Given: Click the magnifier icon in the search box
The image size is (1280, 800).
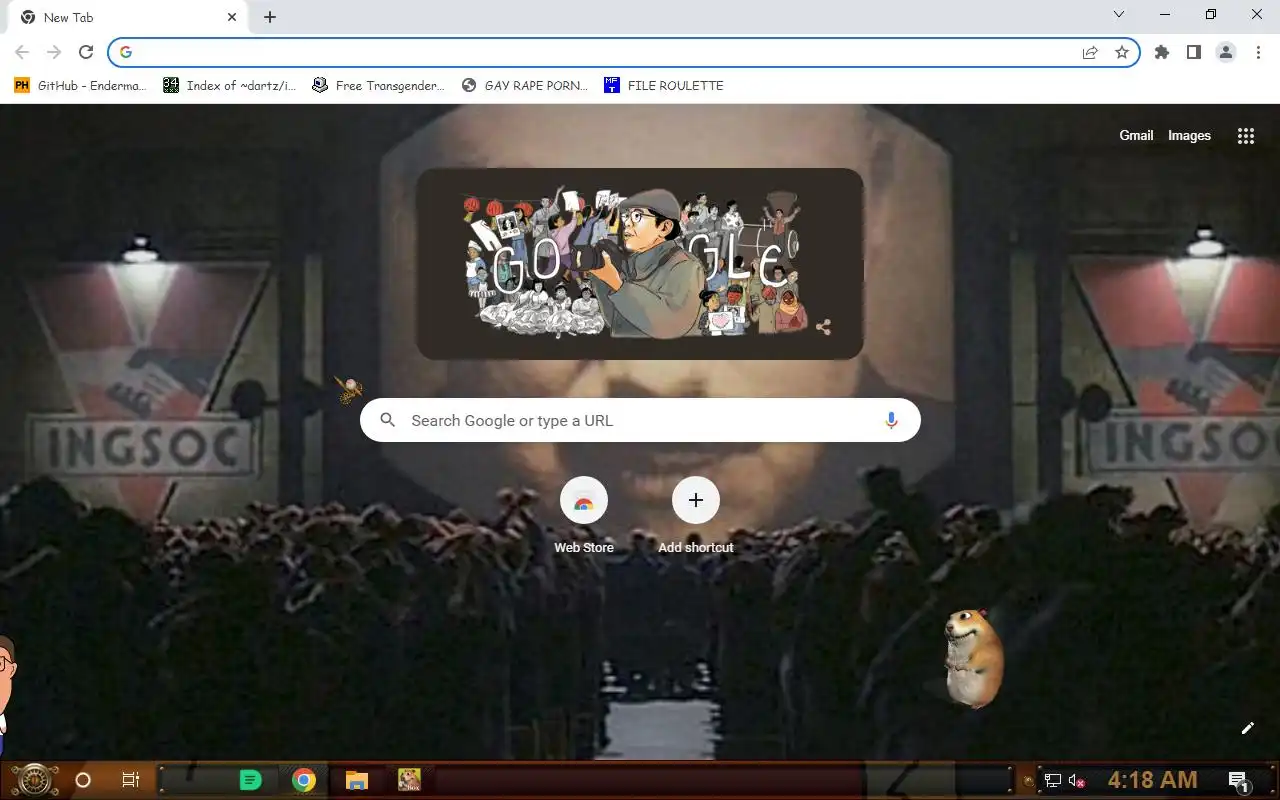Looking at the screenshot, I should pyautogui.click(x=388, y=421).
